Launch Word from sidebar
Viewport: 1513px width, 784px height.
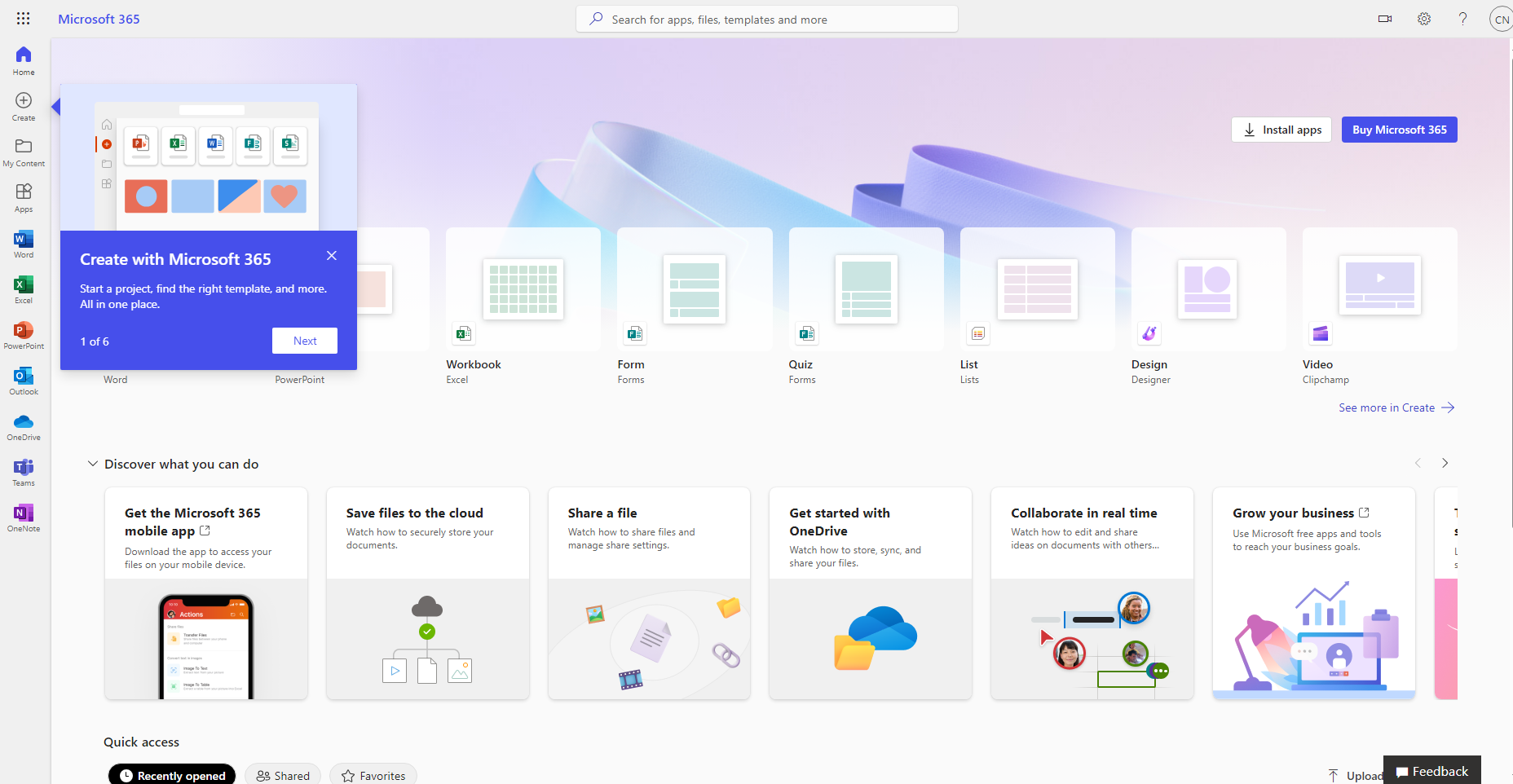[x=24, y=244]
